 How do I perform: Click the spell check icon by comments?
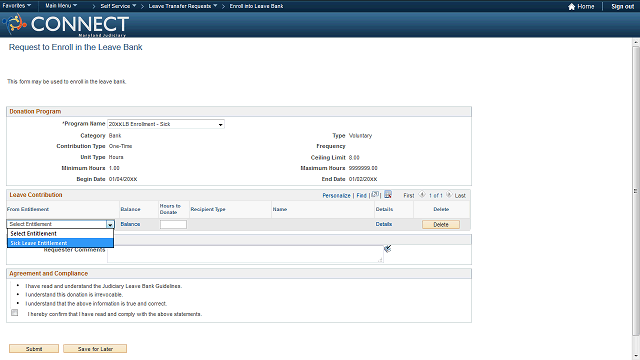[387, 249]
